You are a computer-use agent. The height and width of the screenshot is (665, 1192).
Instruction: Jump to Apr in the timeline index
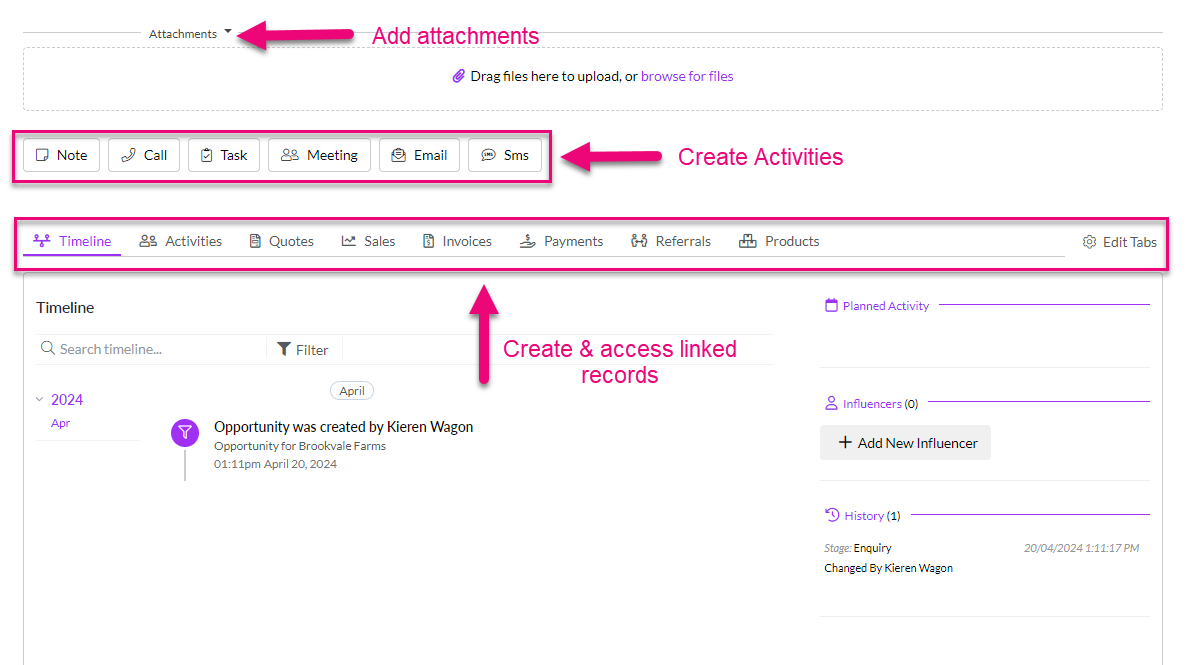(x=61, y=423)
